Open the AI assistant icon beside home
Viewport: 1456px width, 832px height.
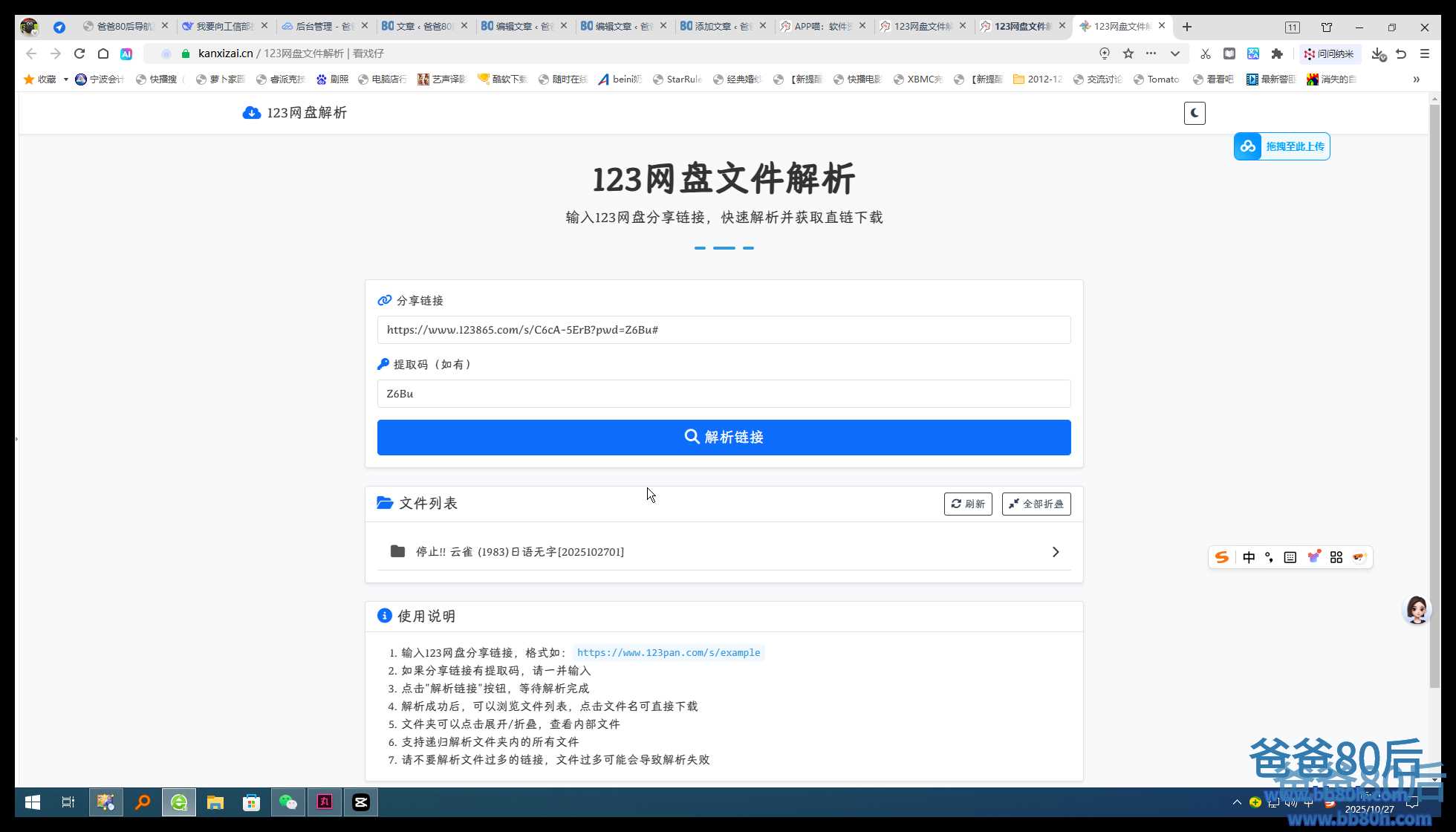[126, 53]
